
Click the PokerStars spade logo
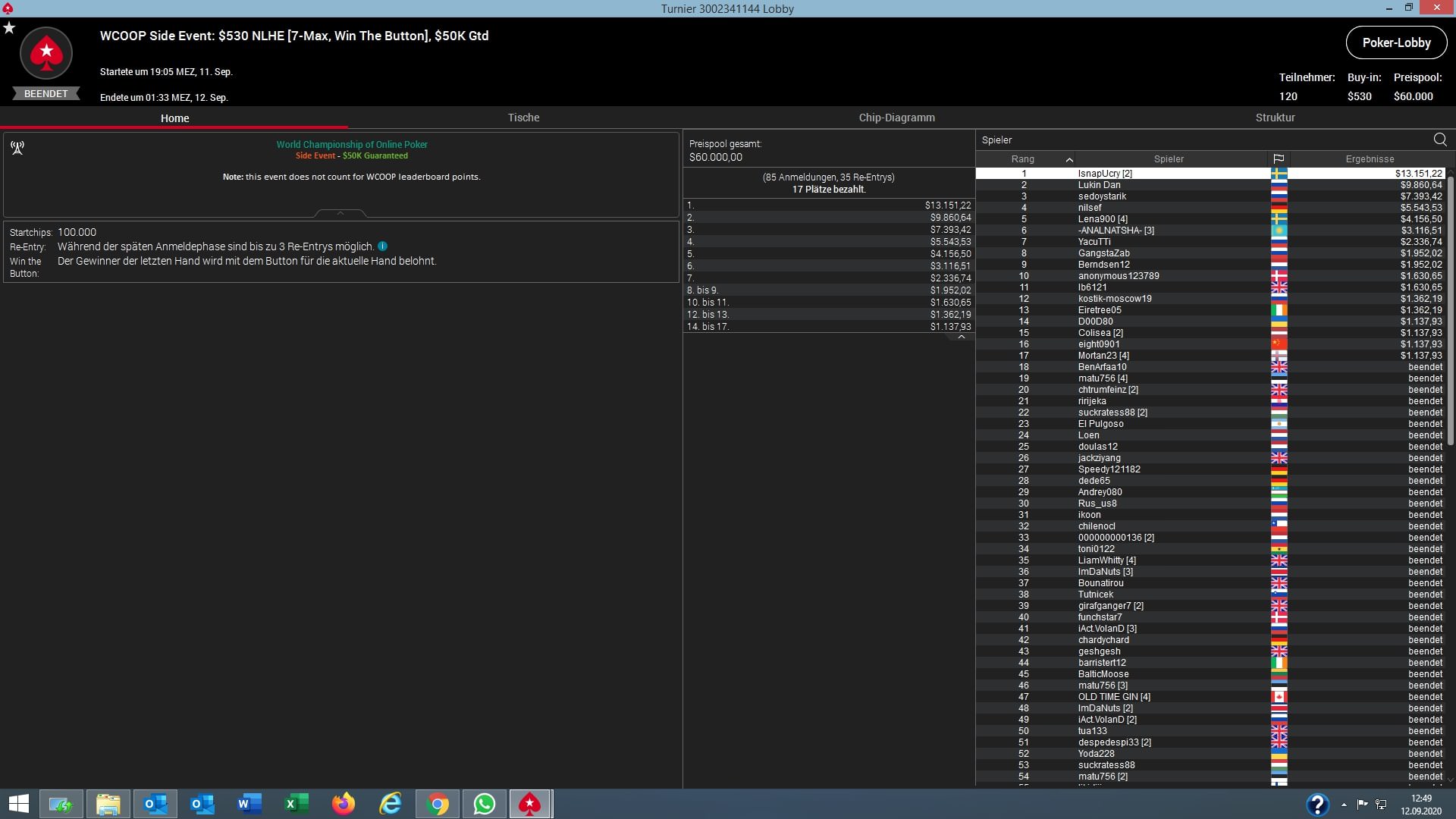point(46,53)
